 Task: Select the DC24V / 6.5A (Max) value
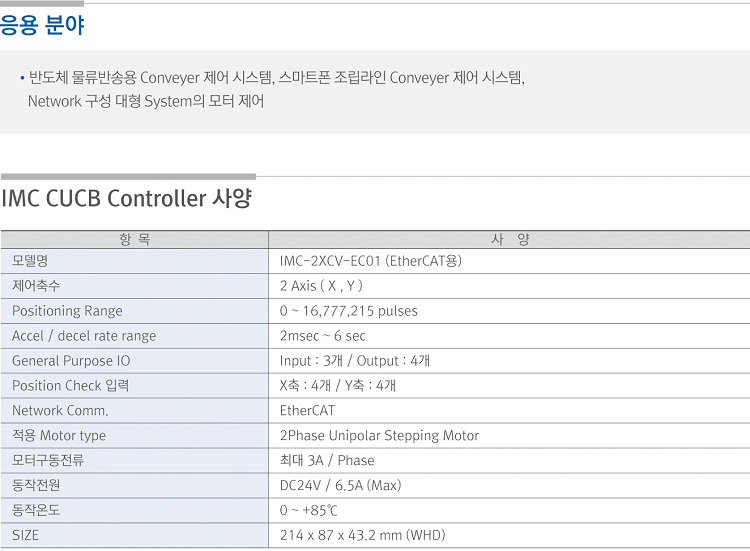[340, 486]
